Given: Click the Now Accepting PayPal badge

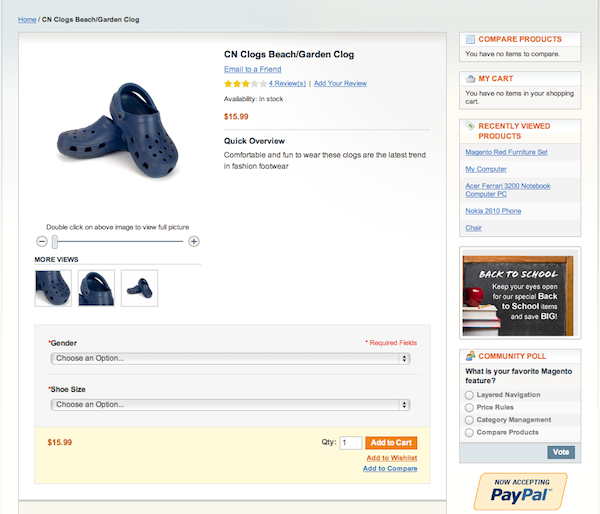Looking at the screenshot, I should (520, 491).
